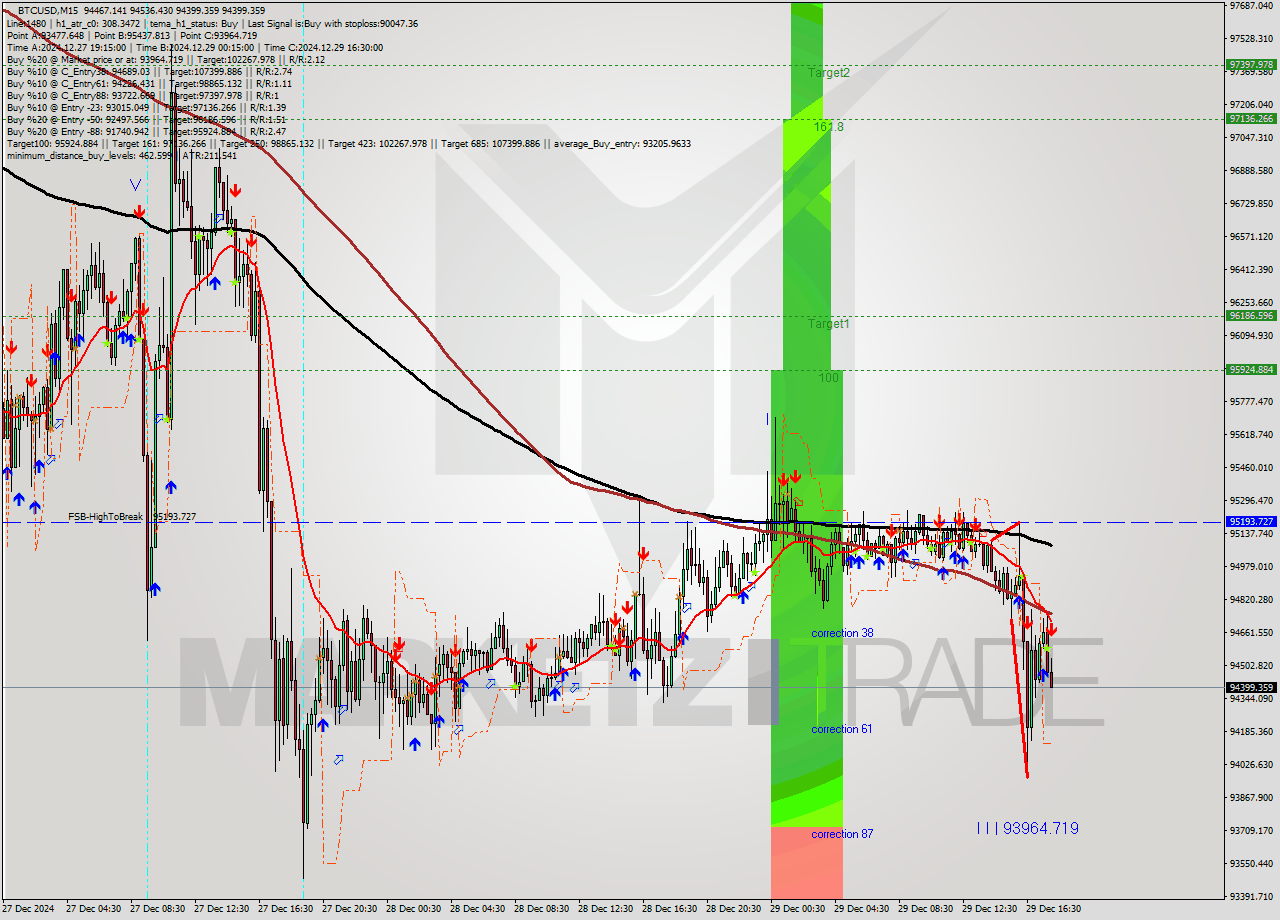Select the blue 95193.727 price tag
Viewport: 1280px width, 920px height.
[1250, 521]
